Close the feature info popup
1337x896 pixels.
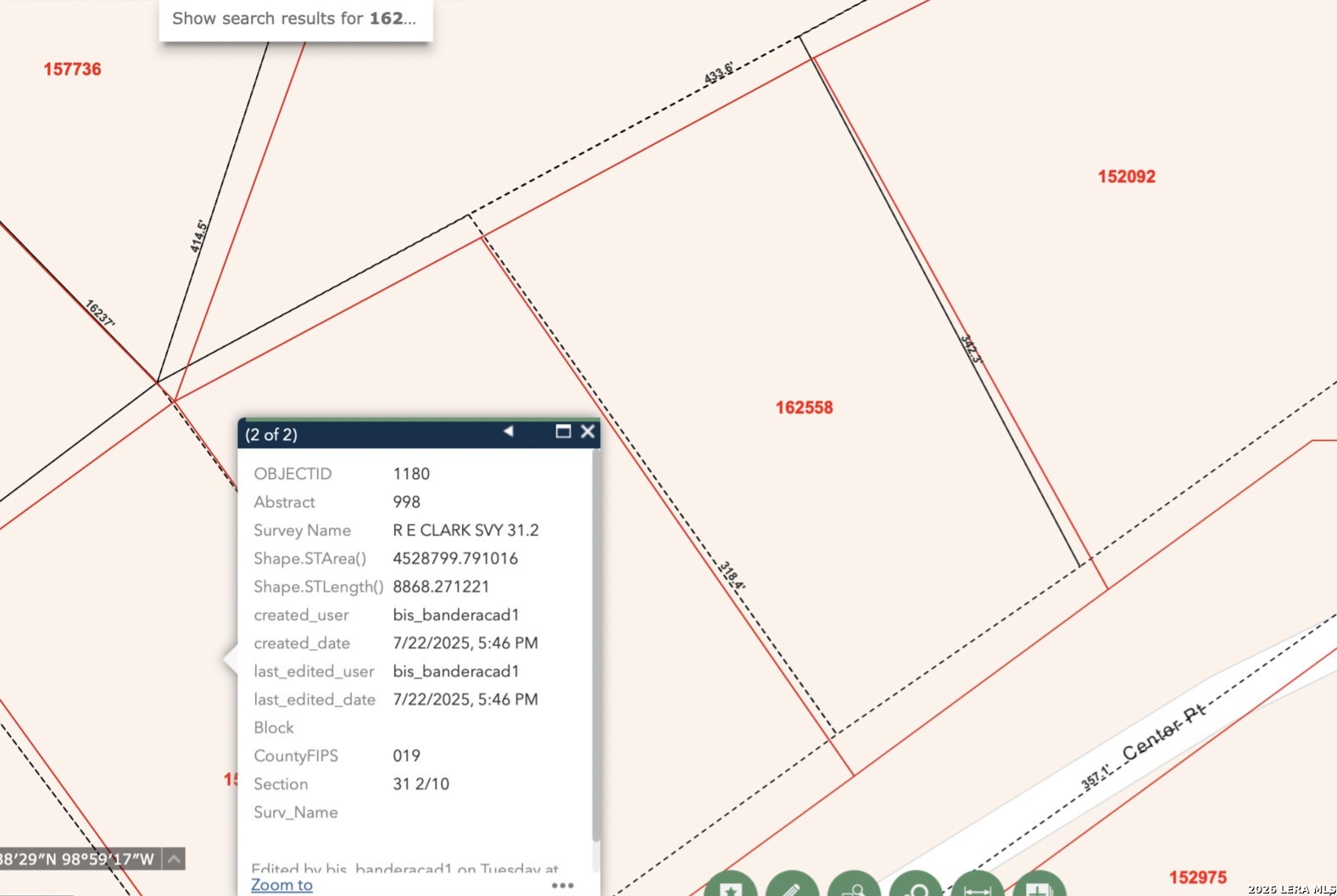[588, 431]
